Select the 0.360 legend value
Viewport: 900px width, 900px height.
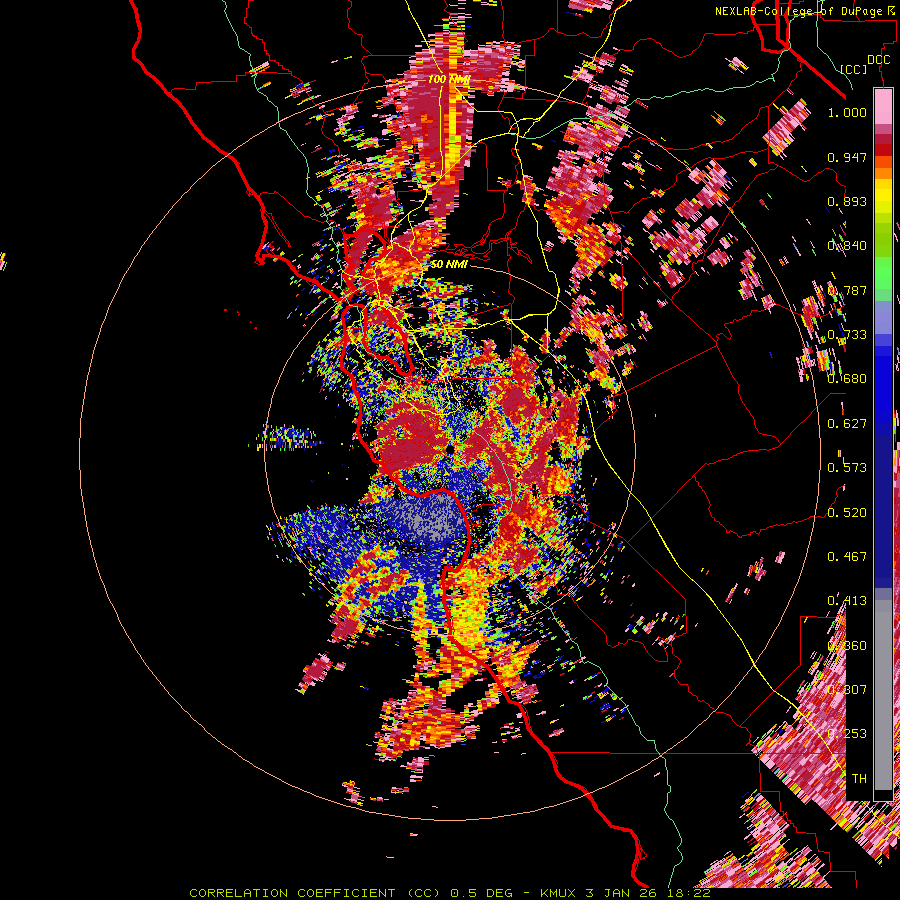tap(847, 646)
